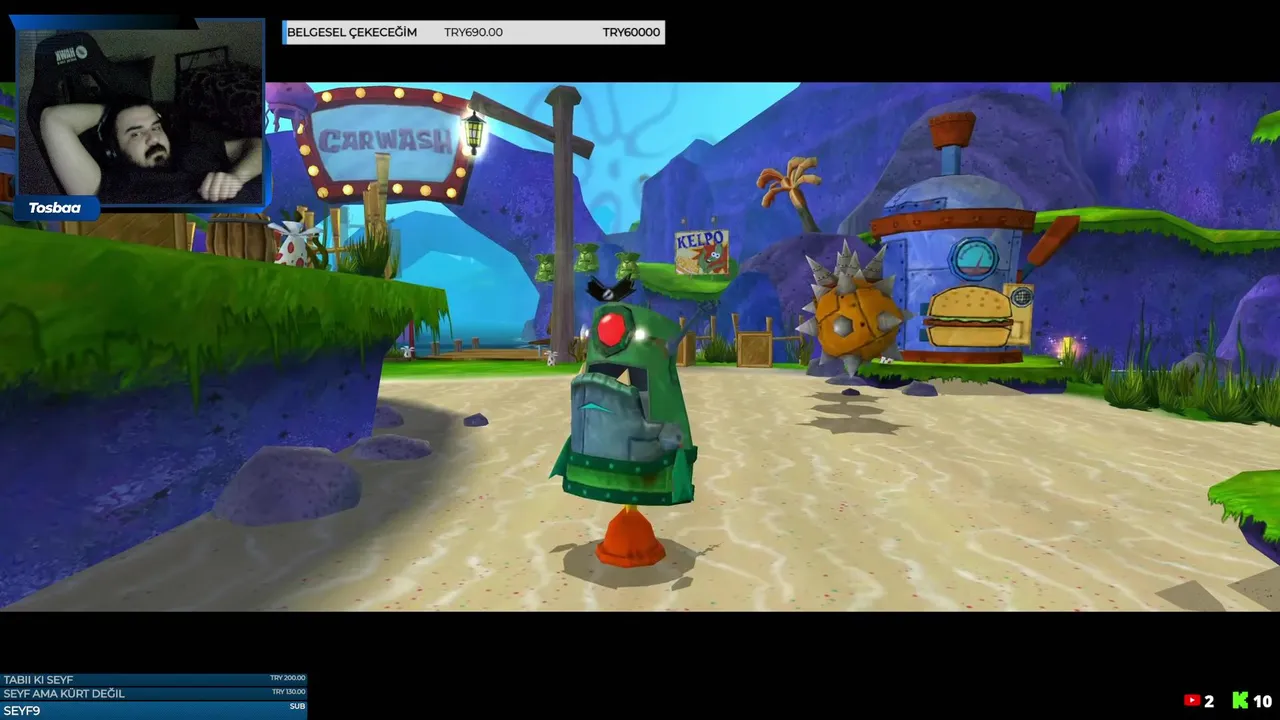Click the green Kick logo icon
Image resolution: width=1280 pixels, height=720 pixels.
click(x=1240, y=701)
